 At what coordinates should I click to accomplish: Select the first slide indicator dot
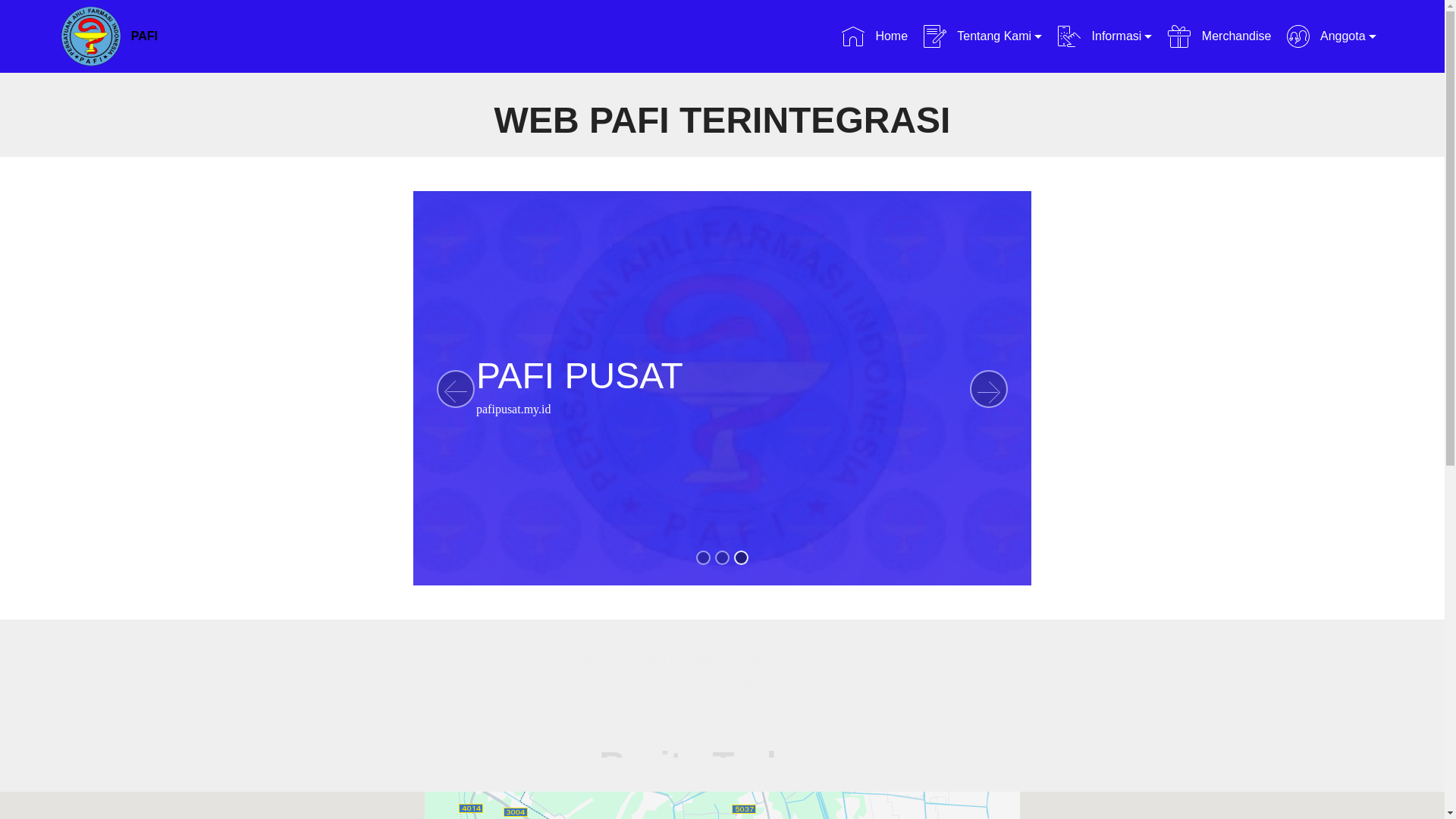pyautogui.click(x=703, y=558)
